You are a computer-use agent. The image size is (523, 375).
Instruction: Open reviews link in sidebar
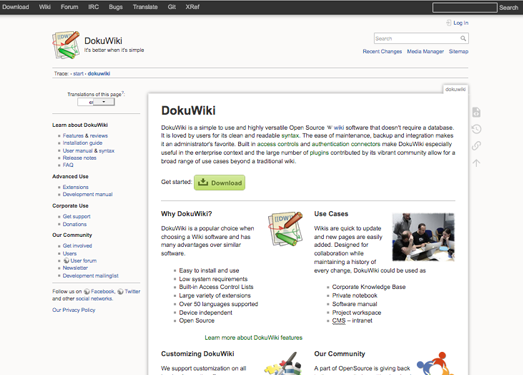pos(99,136)
